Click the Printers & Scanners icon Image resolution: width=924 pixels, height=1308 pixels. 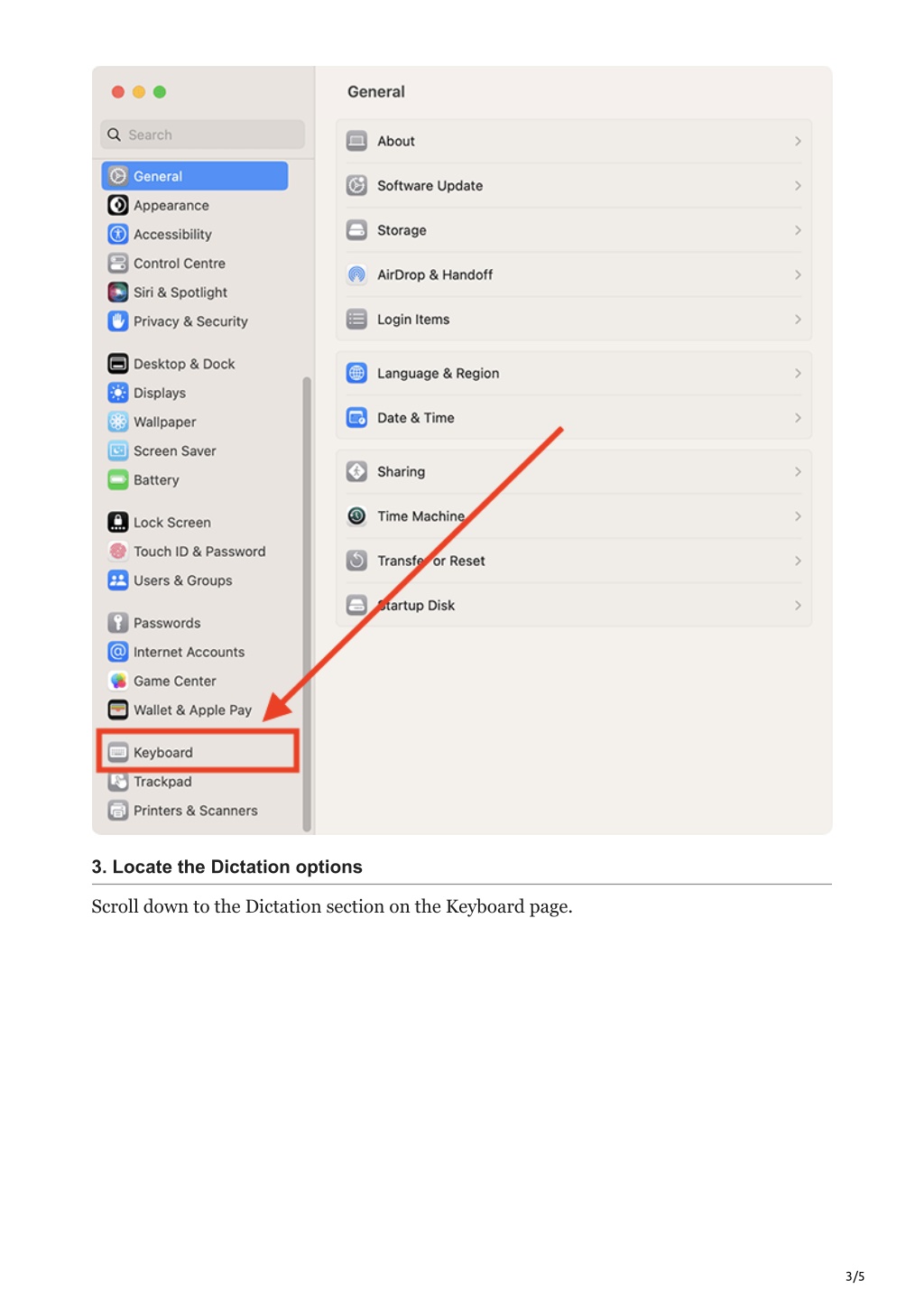(x=118, y=811)
